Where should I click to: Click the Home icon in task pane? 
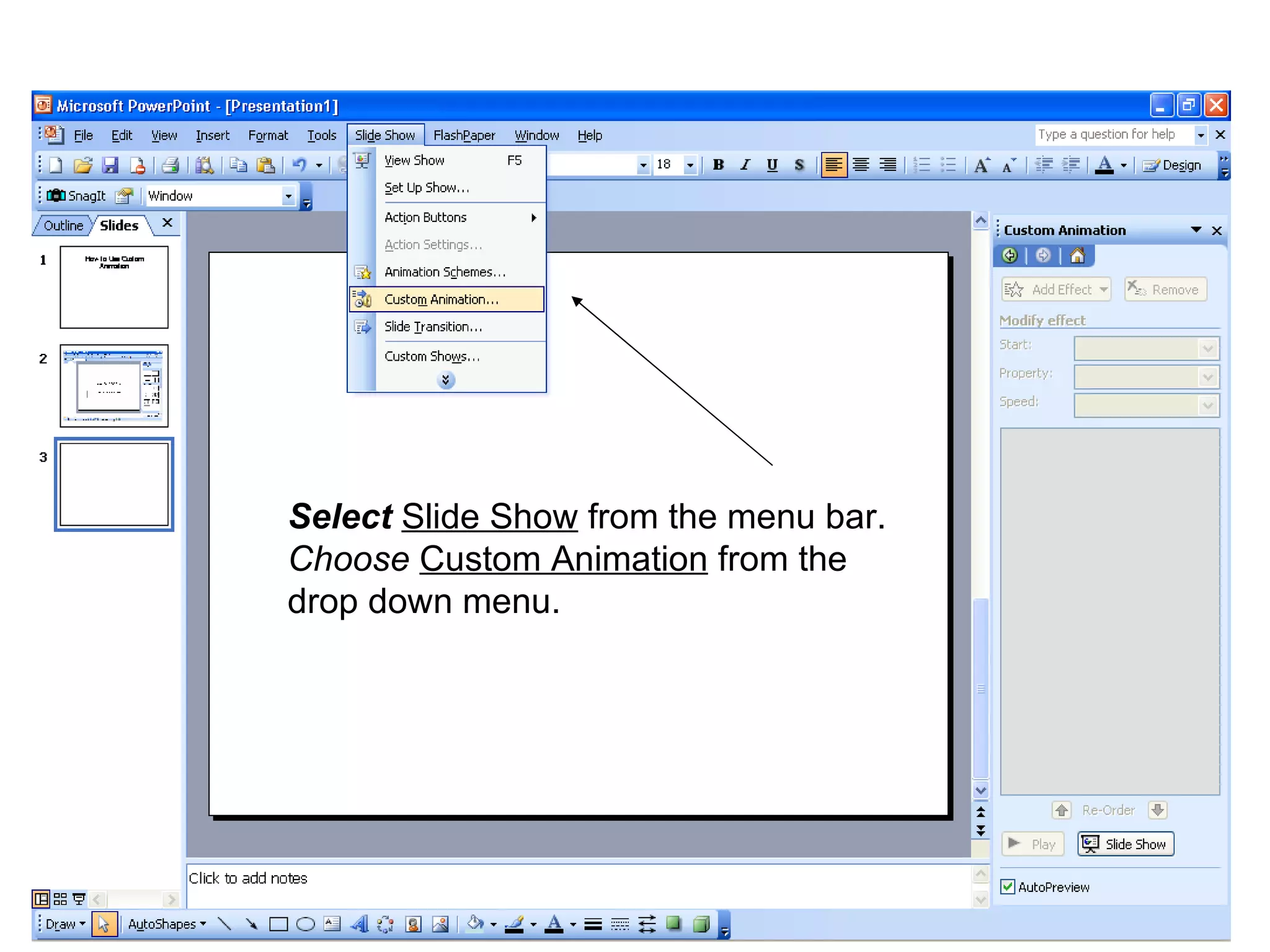1078,255
